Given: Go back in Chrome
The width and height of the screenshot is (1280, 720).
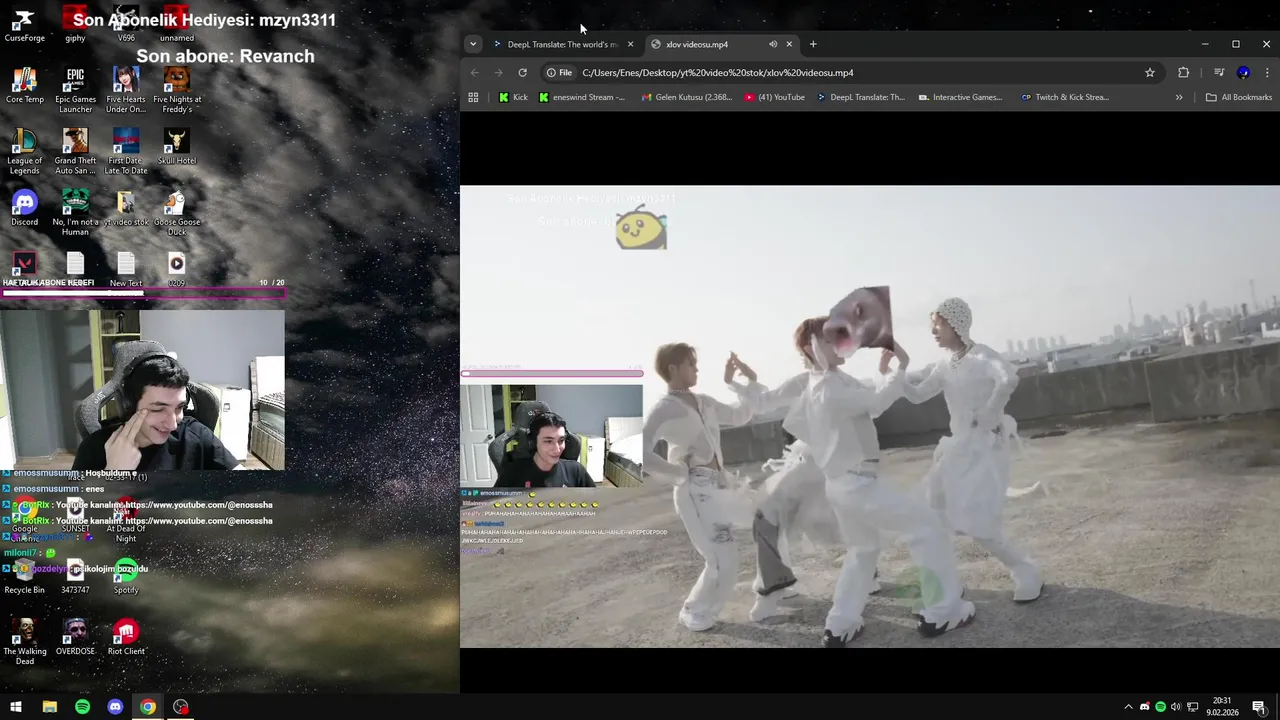Looking at the screenshot, I should point(475,72).
